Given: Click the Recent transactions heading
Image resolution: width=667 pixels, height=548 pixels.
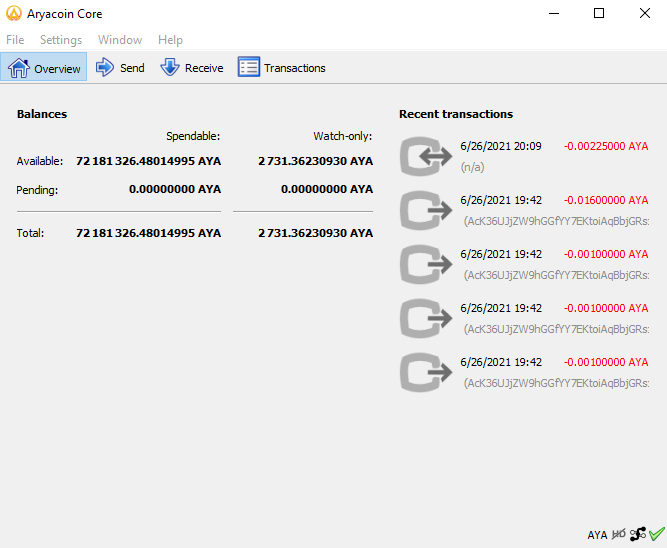Looking at the screenshot, I should pyautogui.click(x=456, y=114).
